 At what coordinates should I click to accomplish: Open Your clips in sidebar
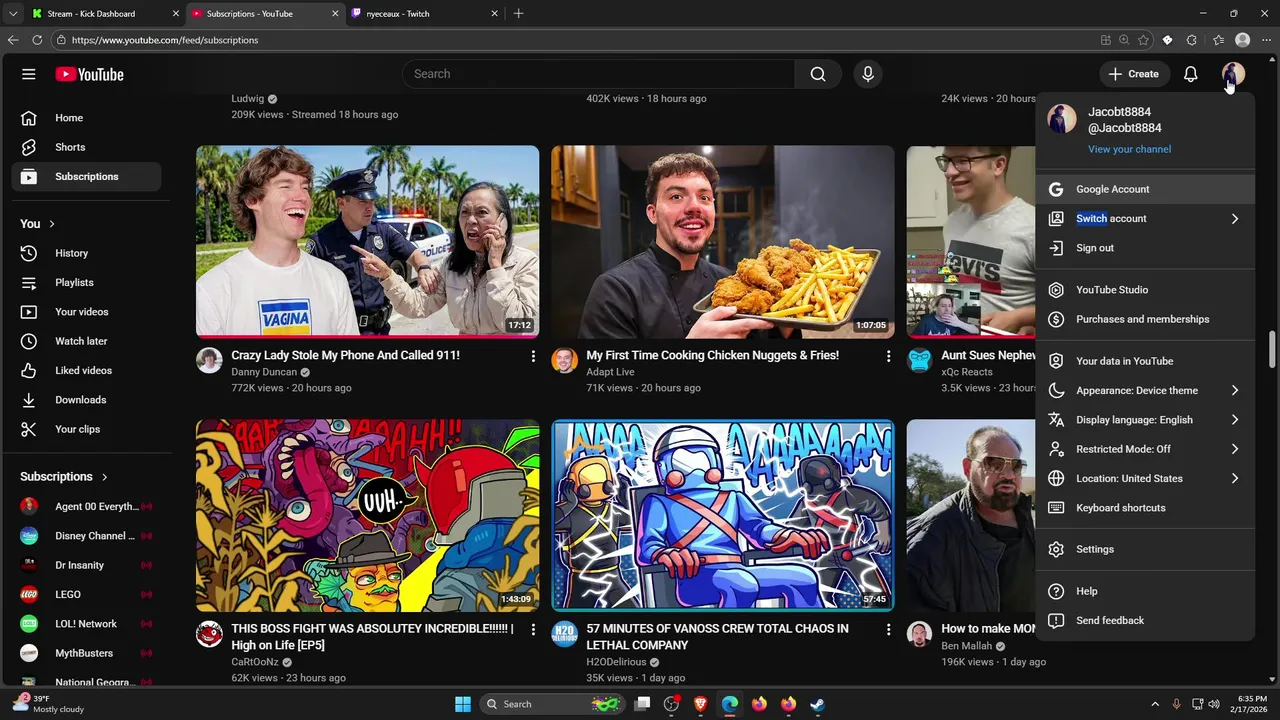pos(86,429)
